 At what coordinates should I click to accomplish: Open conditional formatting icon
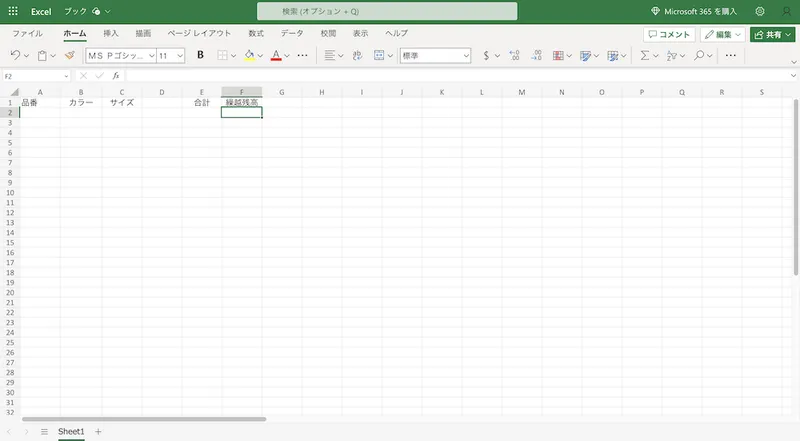pos(559,55)
